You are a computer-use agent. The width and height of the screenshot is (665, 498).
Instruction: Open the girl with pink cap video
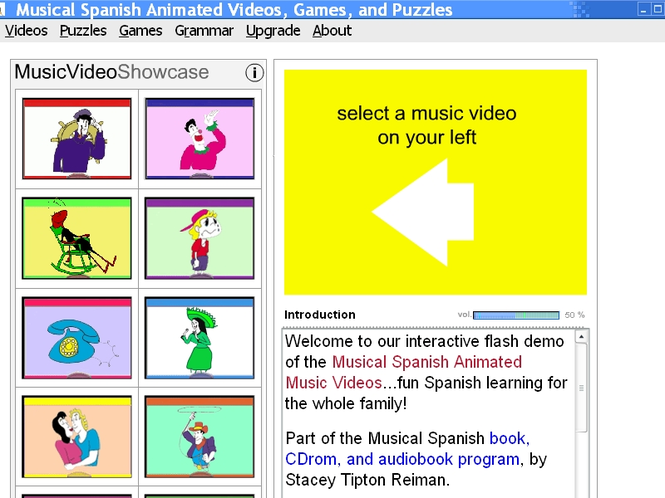click(x=200, y=238)
